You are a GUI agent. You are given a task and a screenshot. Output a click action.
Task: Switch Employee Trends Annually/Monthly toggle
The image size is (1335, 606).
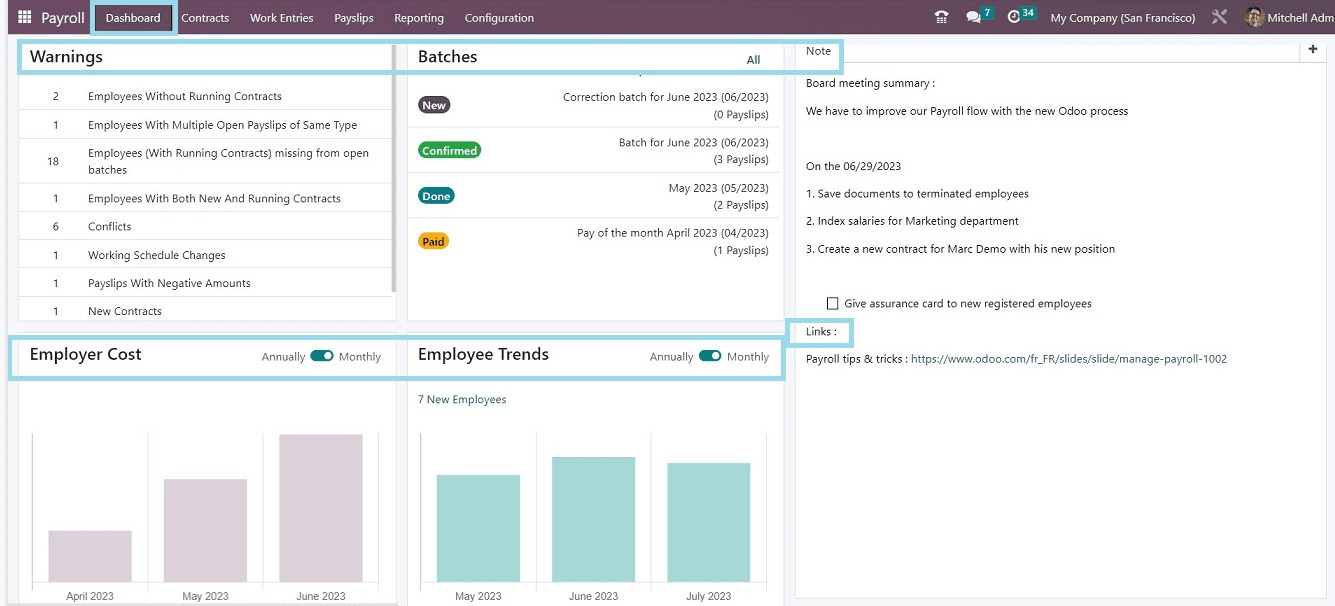click(710, 356)
